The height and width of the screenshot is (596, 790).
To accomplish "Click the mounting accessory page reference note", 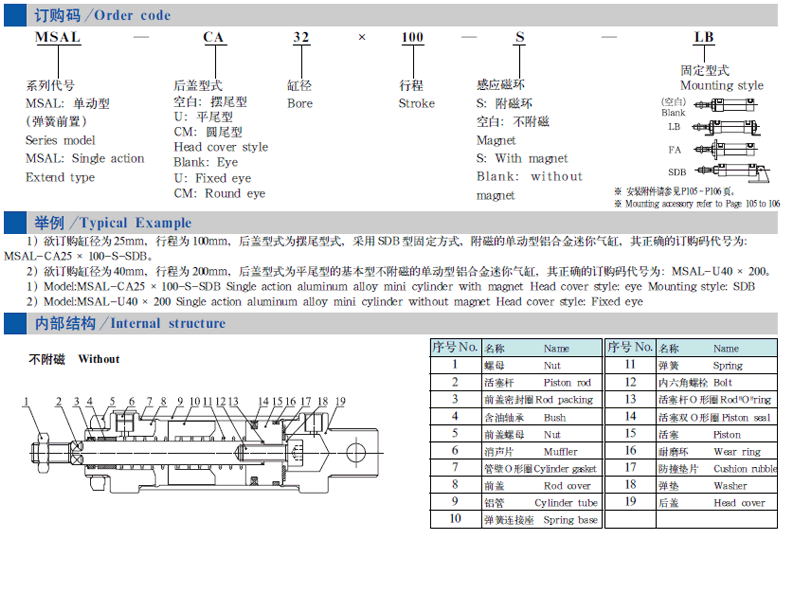I will click(x=697, y=204).
